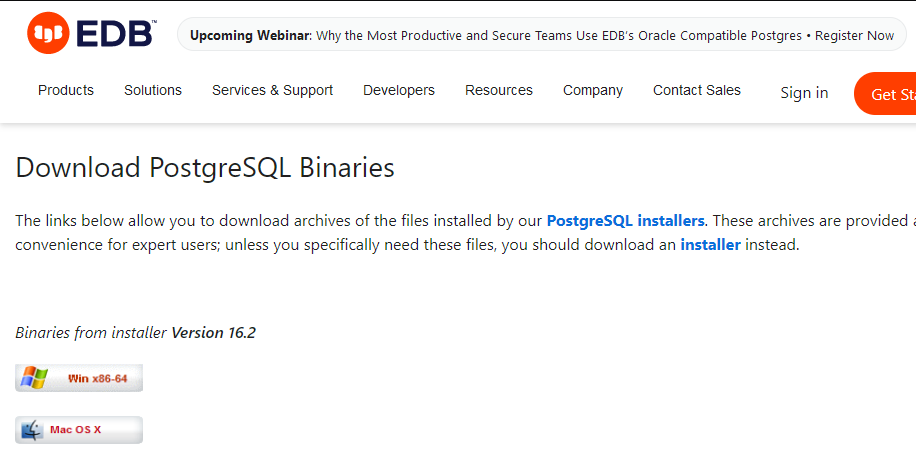Go to Contact Sales
This screenshot has width=916, height=455.
tap(697, 91)
